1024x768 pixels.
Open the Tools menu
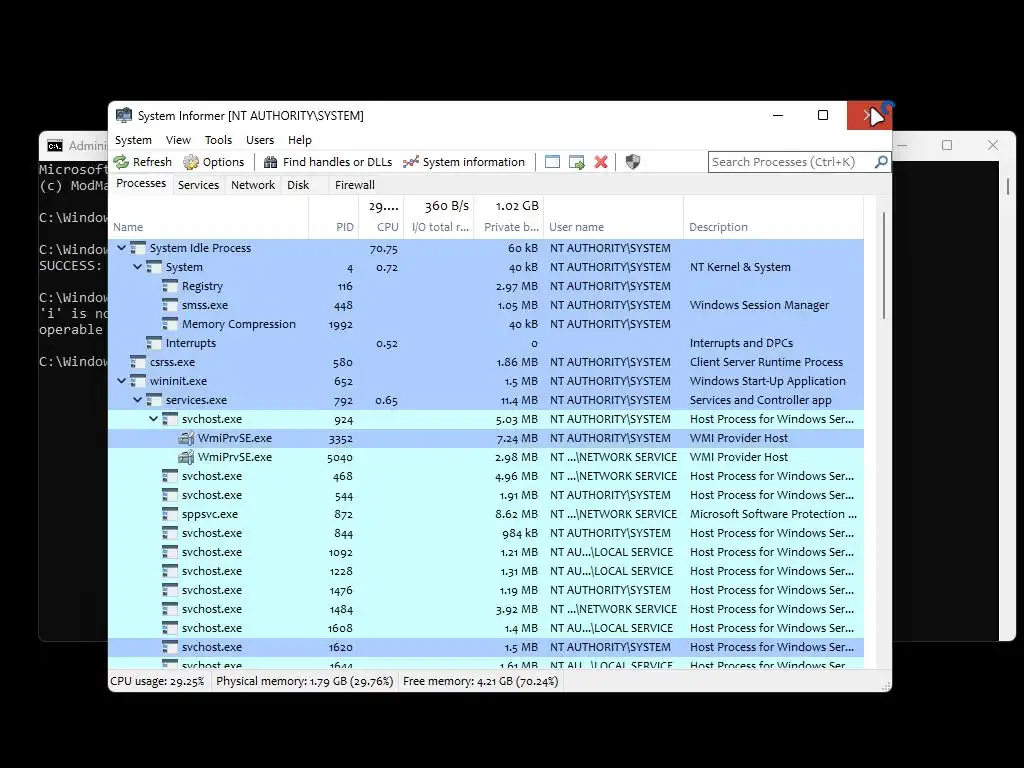218,140
